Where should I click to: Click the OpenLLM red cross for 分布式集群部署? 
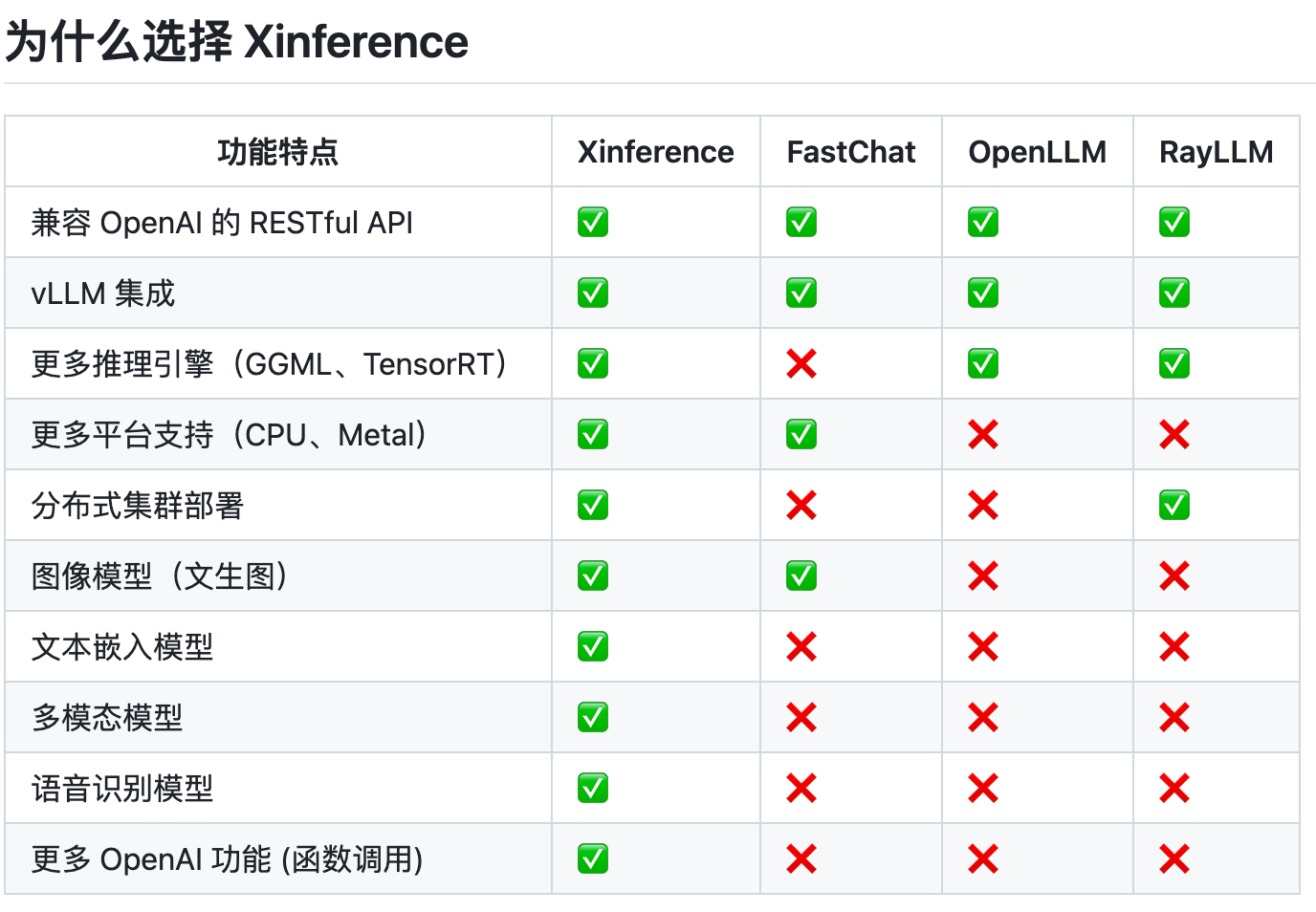coord(983,505)
